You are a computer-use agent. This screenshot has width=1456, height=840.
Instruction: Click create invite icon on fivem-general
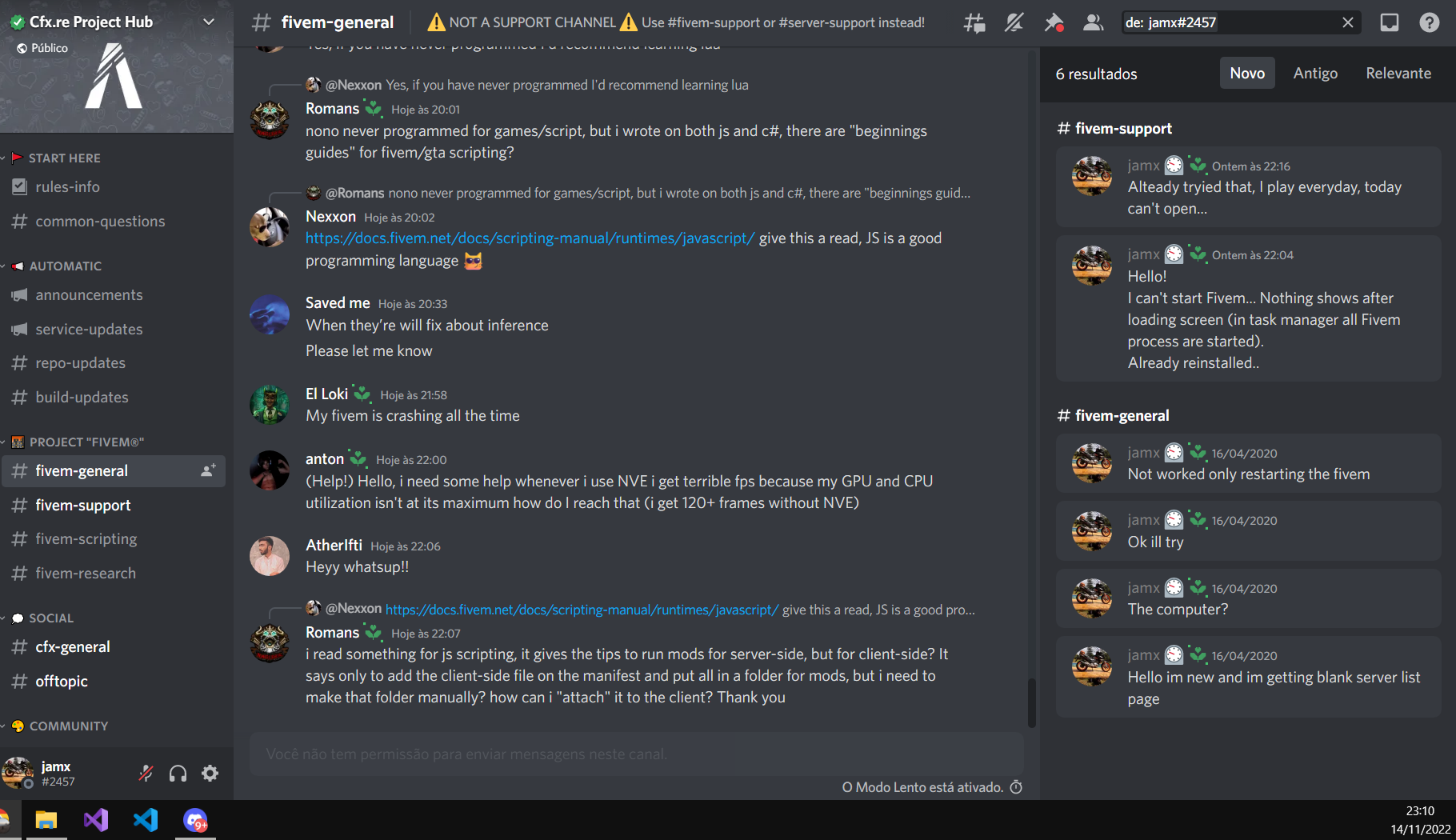tap(208, 470)
